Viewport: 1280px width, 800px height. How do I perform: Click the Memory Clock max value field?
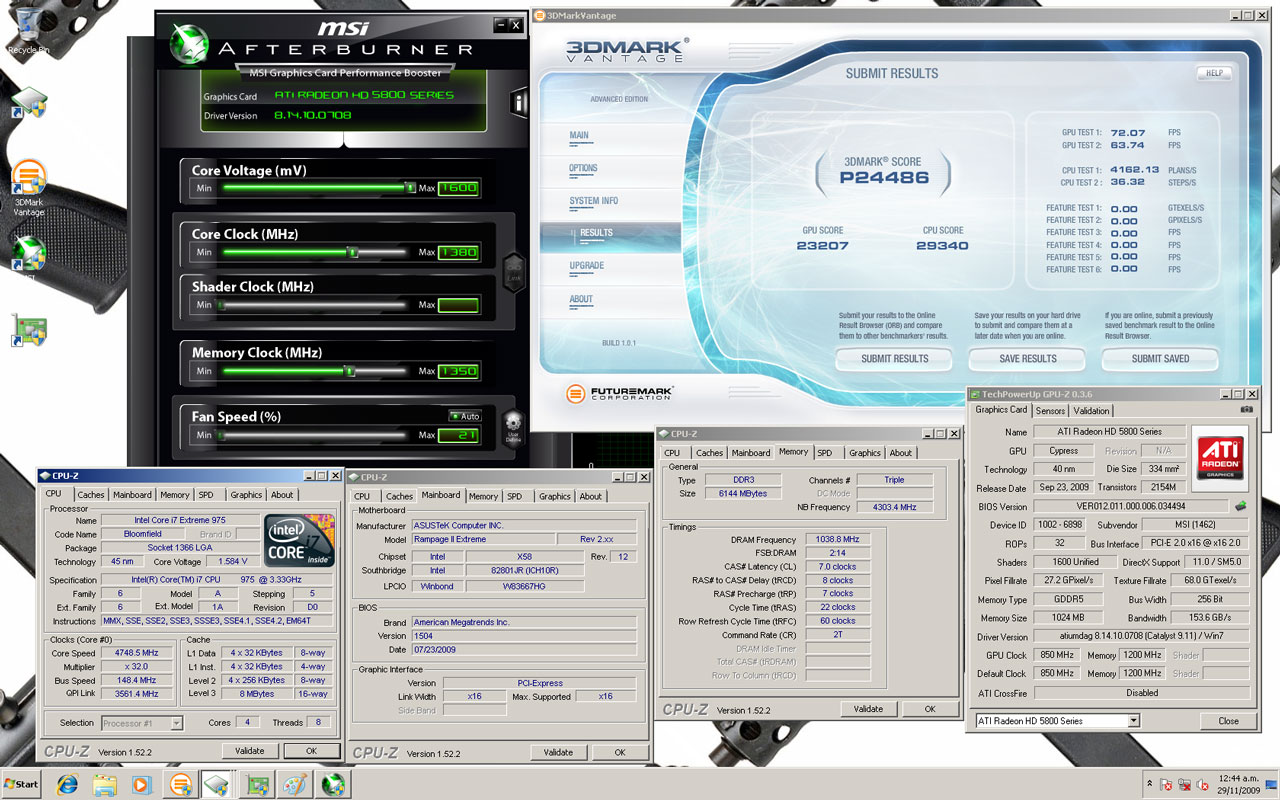pos(458,371)
